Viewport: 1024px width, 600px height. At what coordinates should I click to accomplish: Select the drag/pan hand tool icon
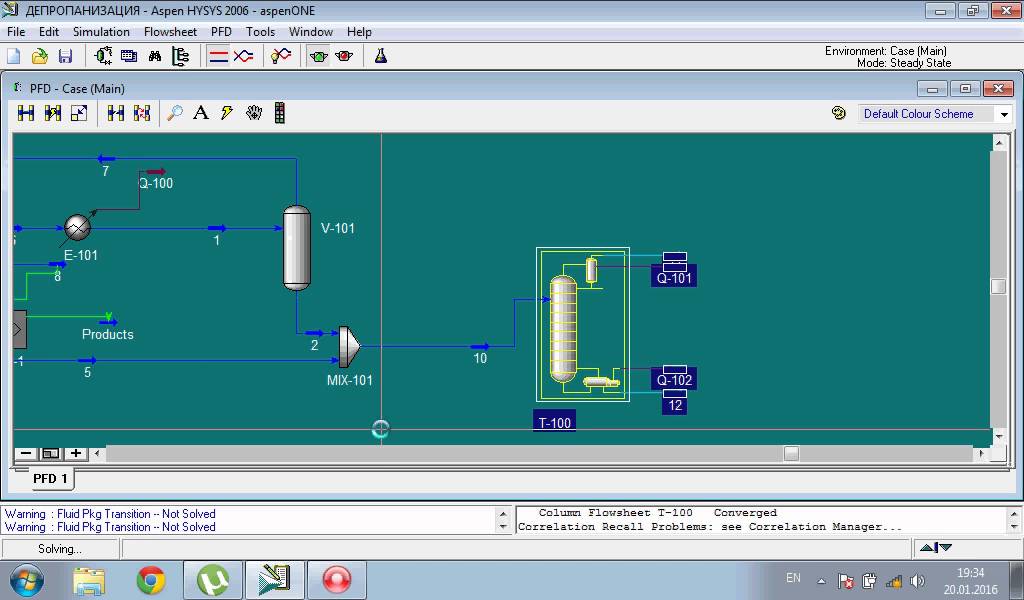click(253, 113)
